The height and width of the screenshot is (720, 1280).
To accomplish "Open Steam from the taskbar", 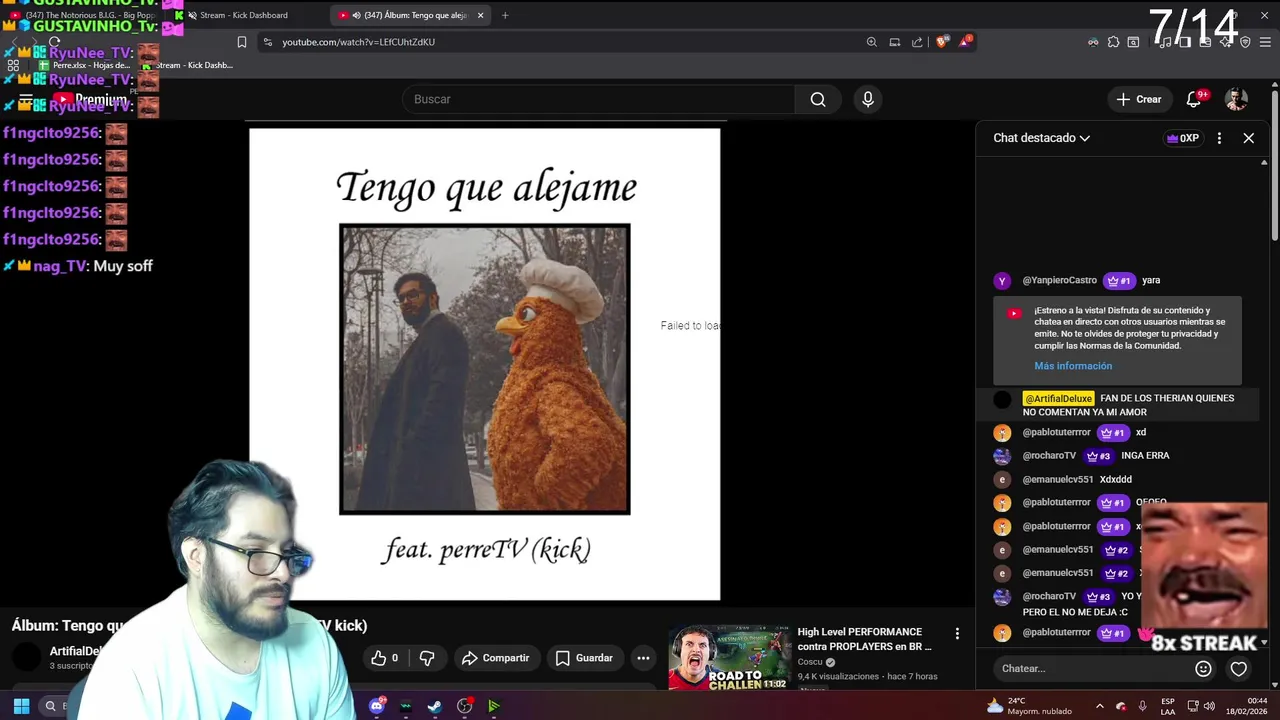I will (434, 706).
